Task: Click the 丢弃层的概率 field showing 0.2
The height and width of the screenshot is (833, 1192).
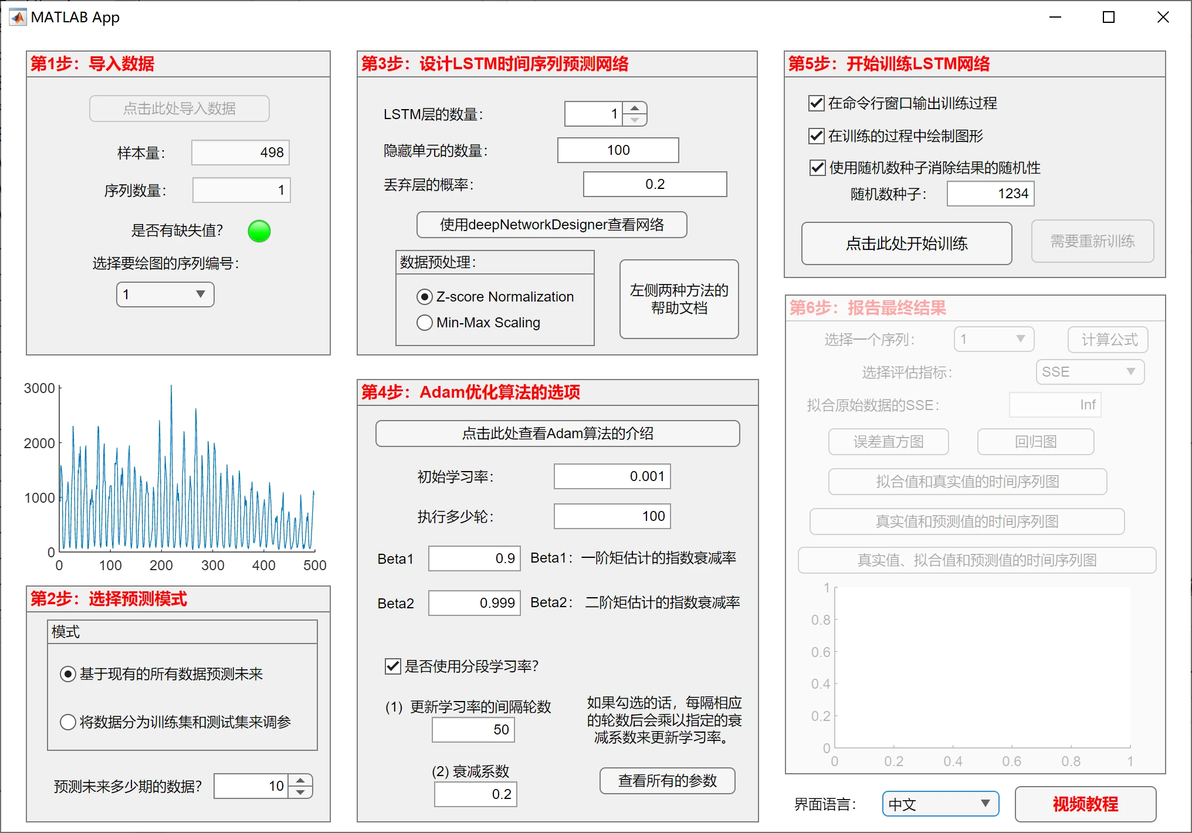Action: [655, 184]
